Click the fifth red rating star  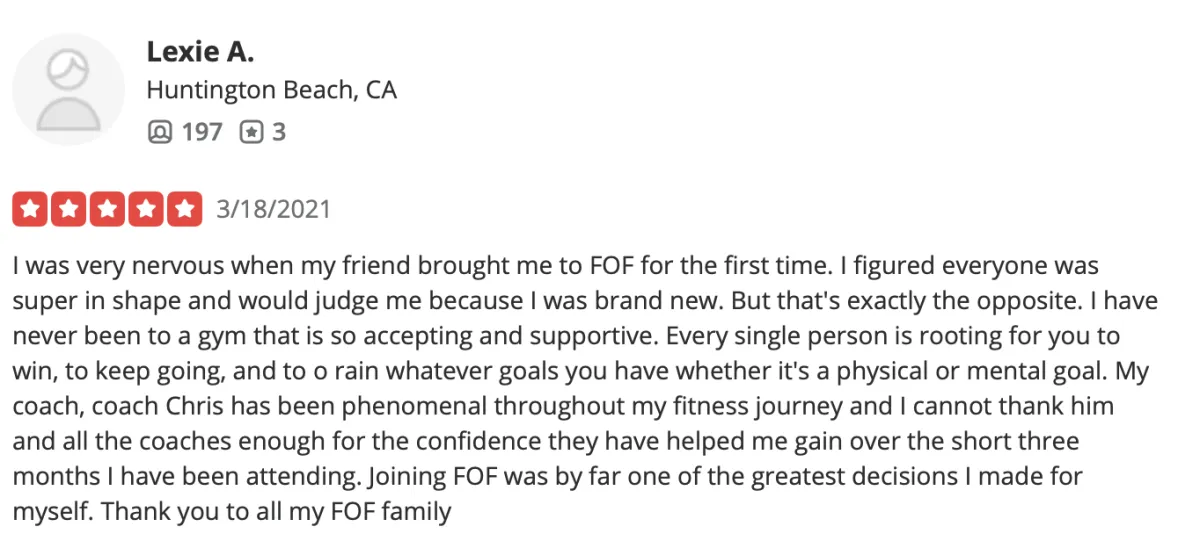[183, 209]
